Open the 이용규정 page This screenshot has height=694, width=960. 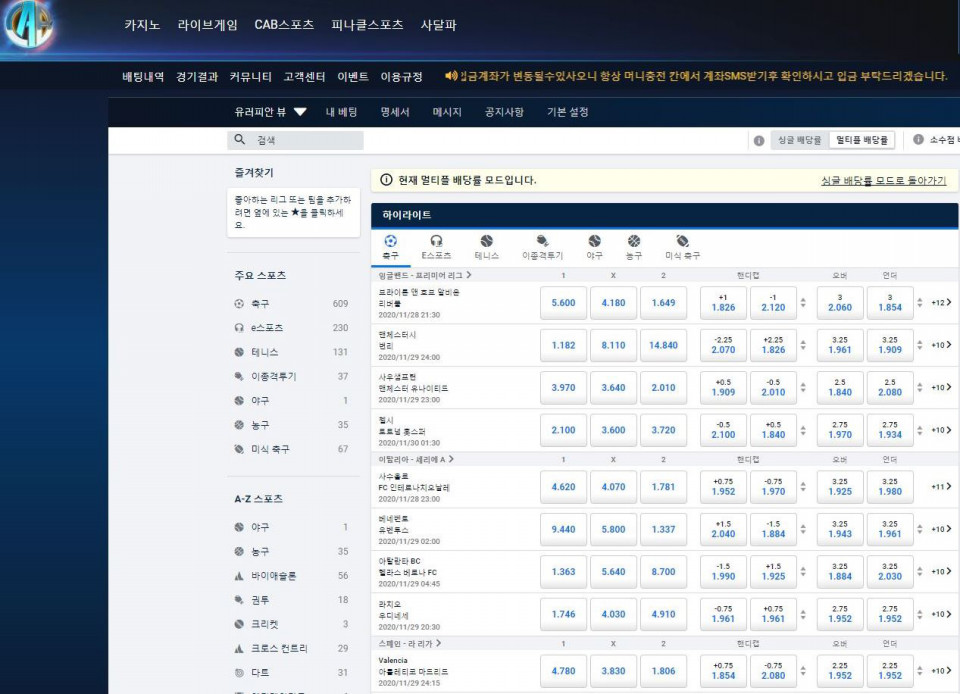click(402, 76)
